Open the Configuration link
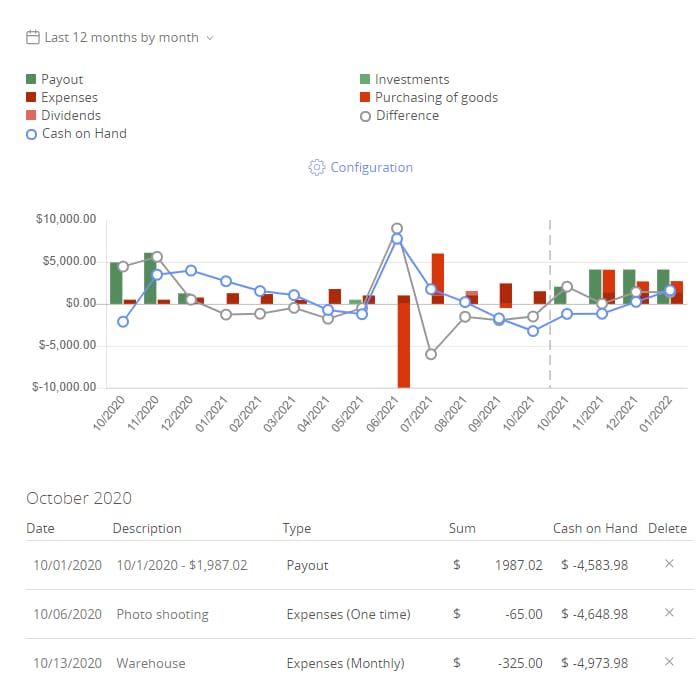The height and width of the screenshot is (700, 700). click(371, 167)
